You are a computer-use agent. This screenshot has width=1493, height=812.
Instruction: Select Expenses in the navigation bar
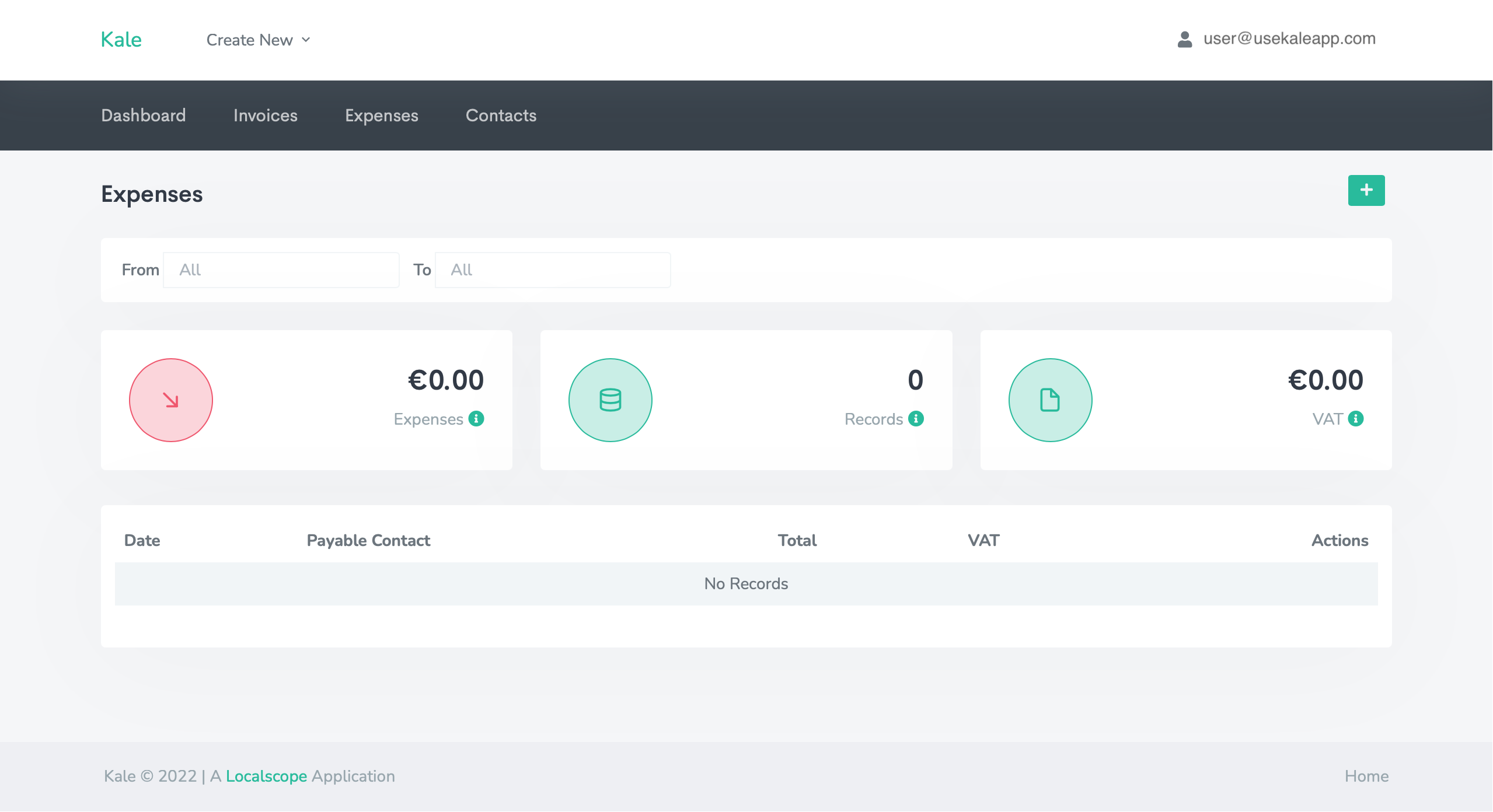pyautogui.click(x=381, y=116)
